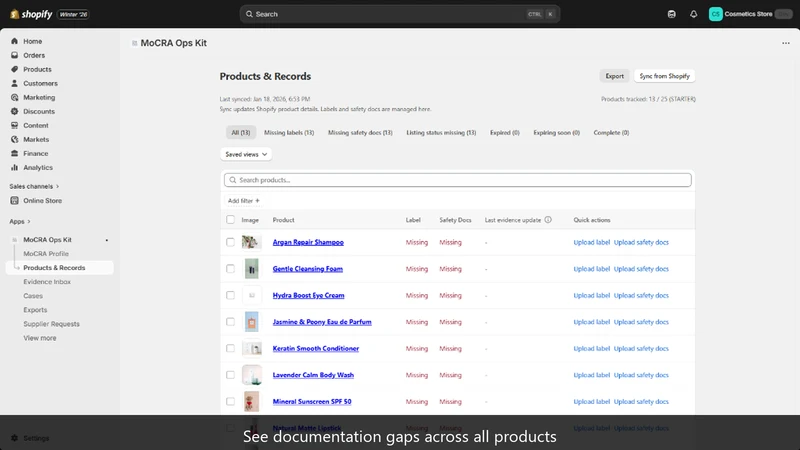Screen dimensions: 800x450
Task: Focus the Search products field
Action: tap(458, 180)
